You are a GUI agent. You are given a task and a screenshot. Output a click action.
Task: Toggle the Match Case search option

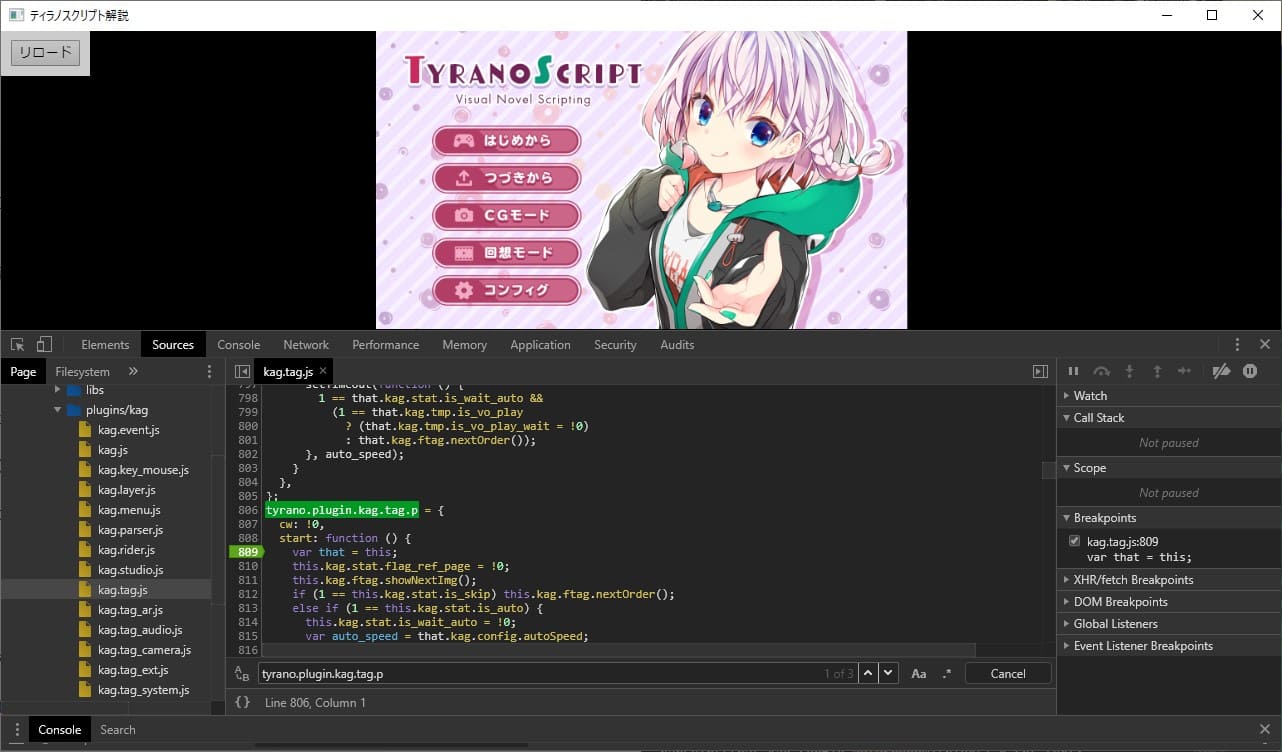pyautogui.click(x=919, y=674)
